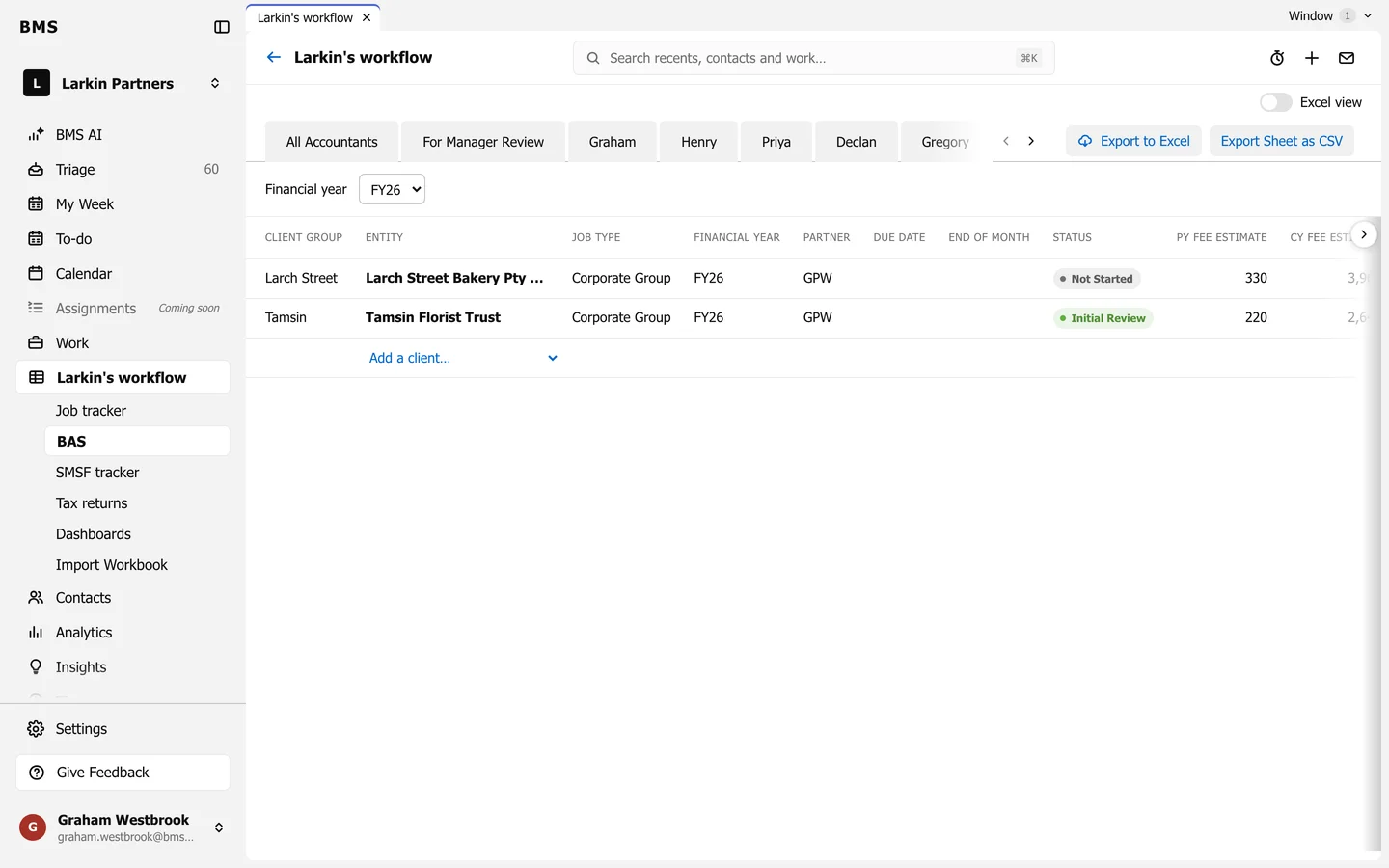1389x868 pixels.
Task: Switch to the Priya tab
Action: coord(776,142)
